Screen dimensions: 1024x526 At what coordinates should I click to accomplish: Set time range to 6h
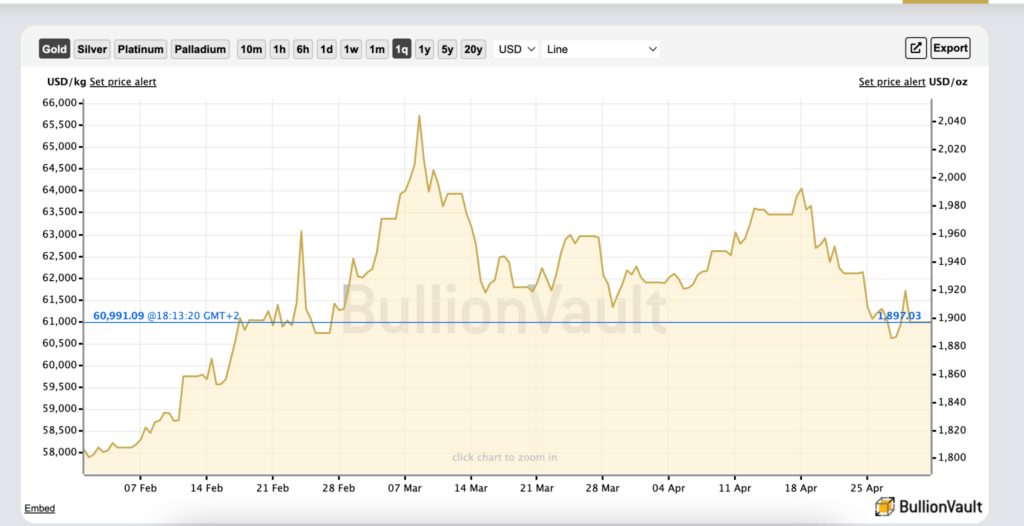tap(303, 49)
